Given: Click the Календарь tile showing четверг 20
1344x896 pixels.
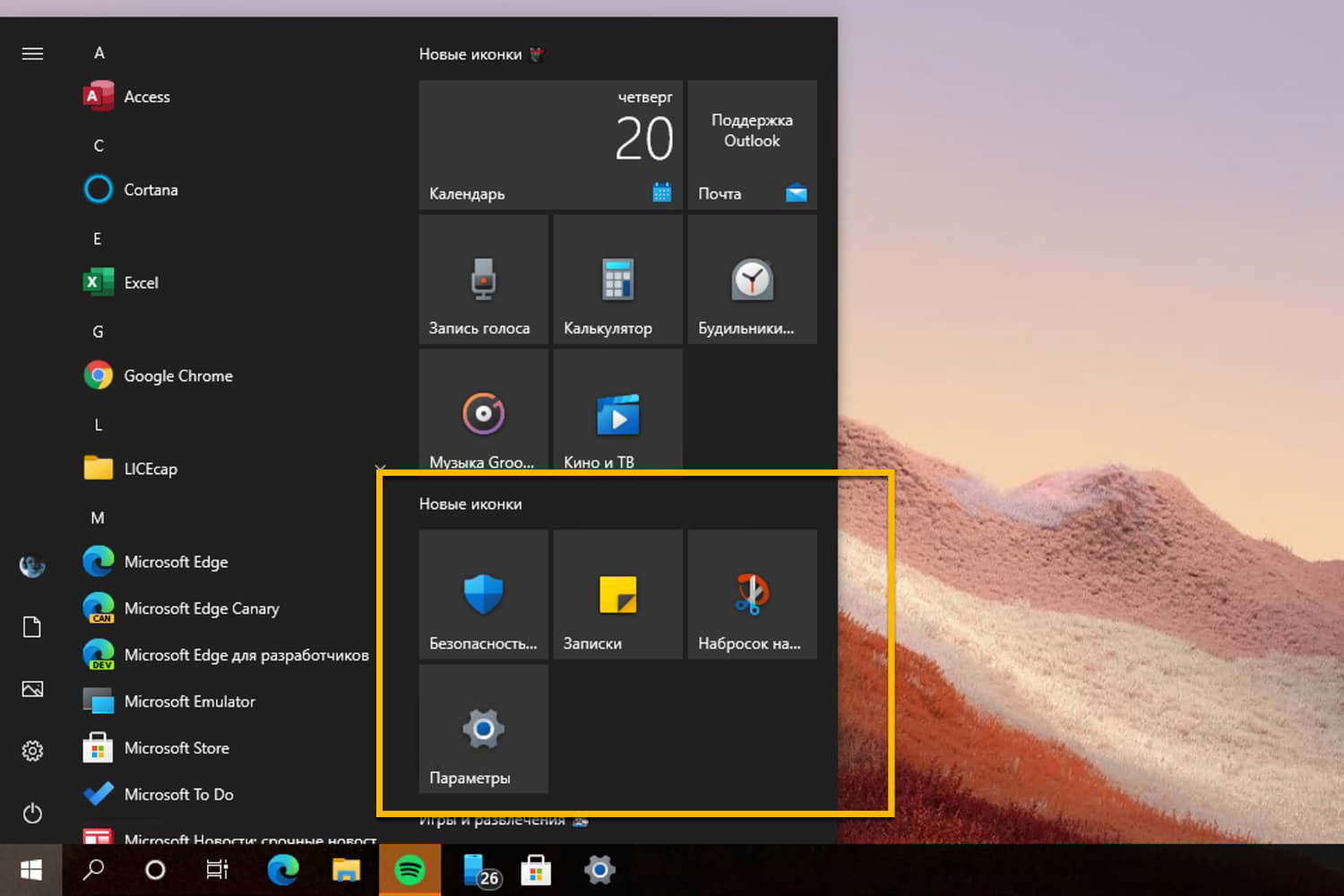Looking at the screenshot, I should [549, 145].
